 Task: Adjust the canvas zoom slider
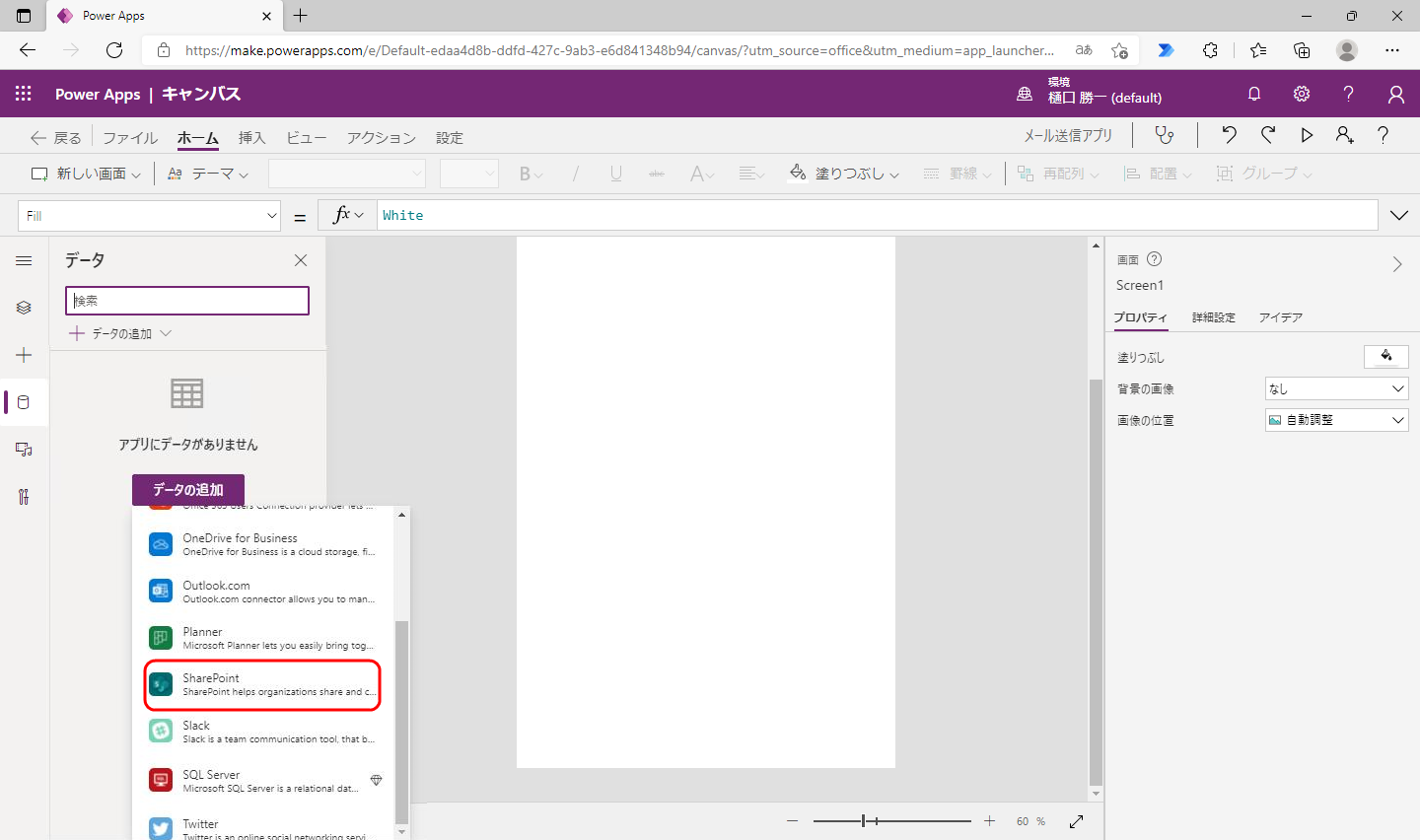click(891, 821)
